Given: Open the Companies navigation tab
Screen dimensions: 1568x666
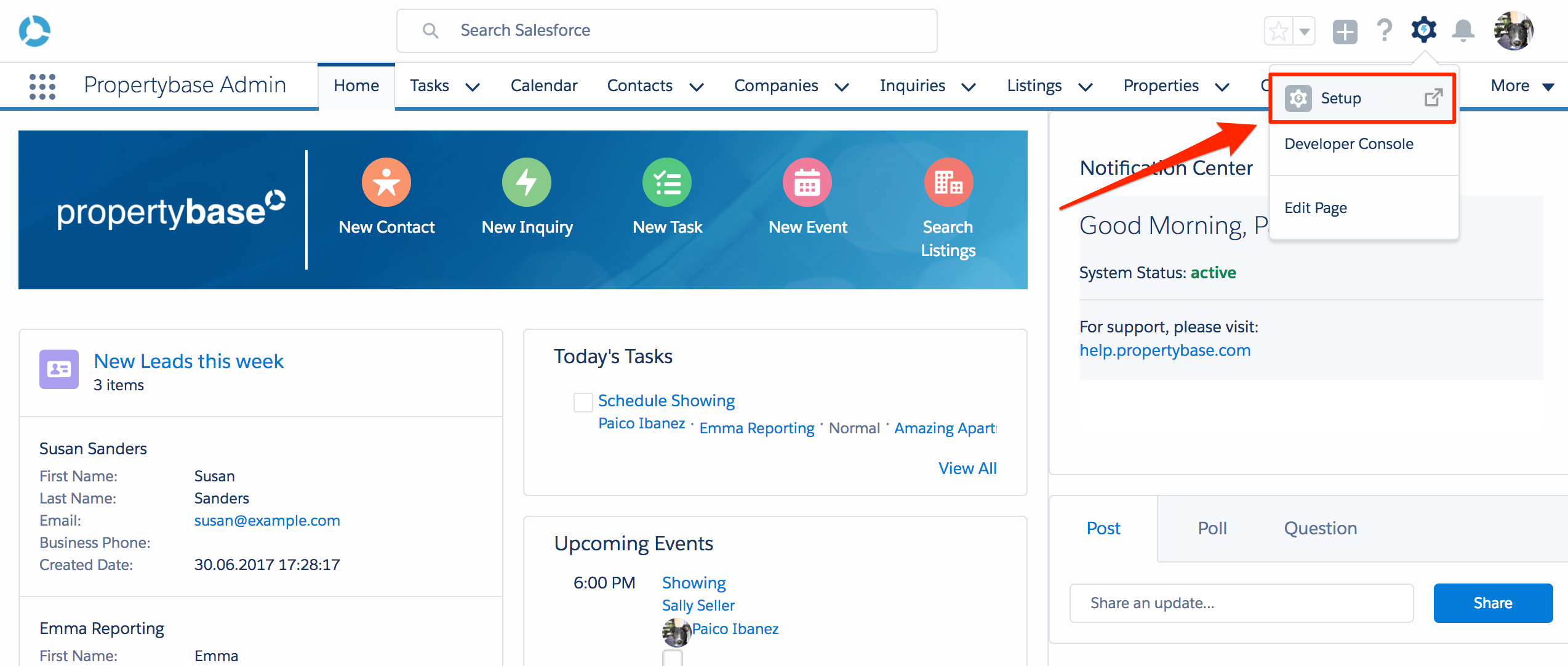Looking at the screenshot, I should pos(776,86).
